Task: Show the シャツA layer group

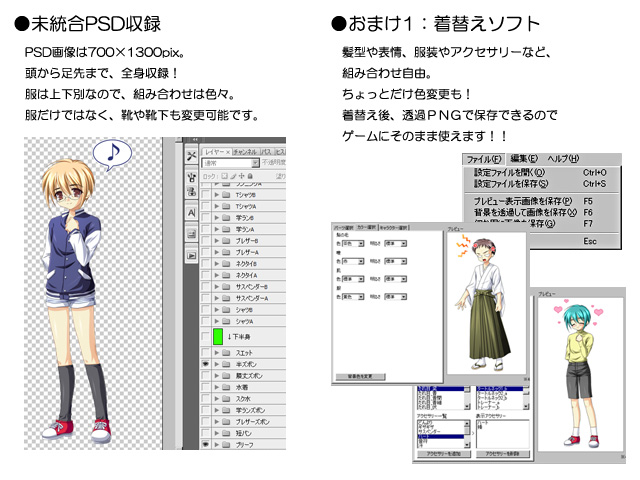Action: coord(206,321)
